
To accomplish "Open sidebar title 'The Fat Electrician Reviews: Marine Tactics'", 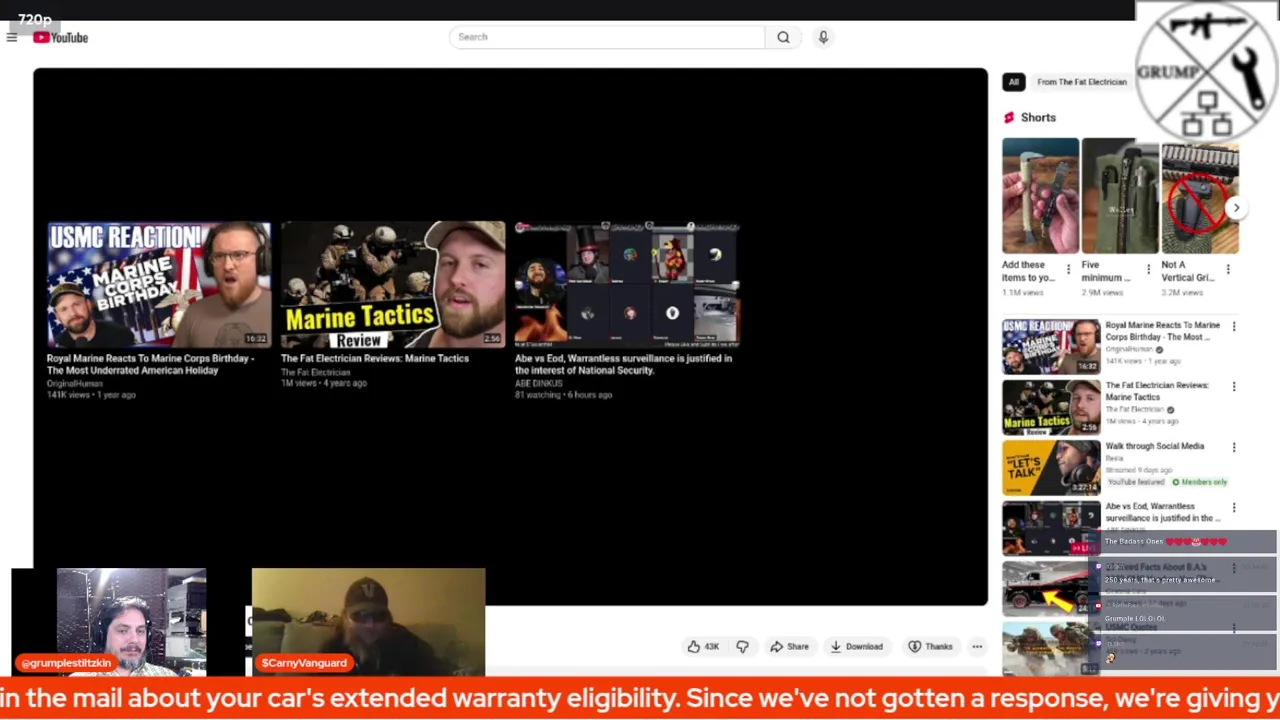I will (x=1157, y=391).
